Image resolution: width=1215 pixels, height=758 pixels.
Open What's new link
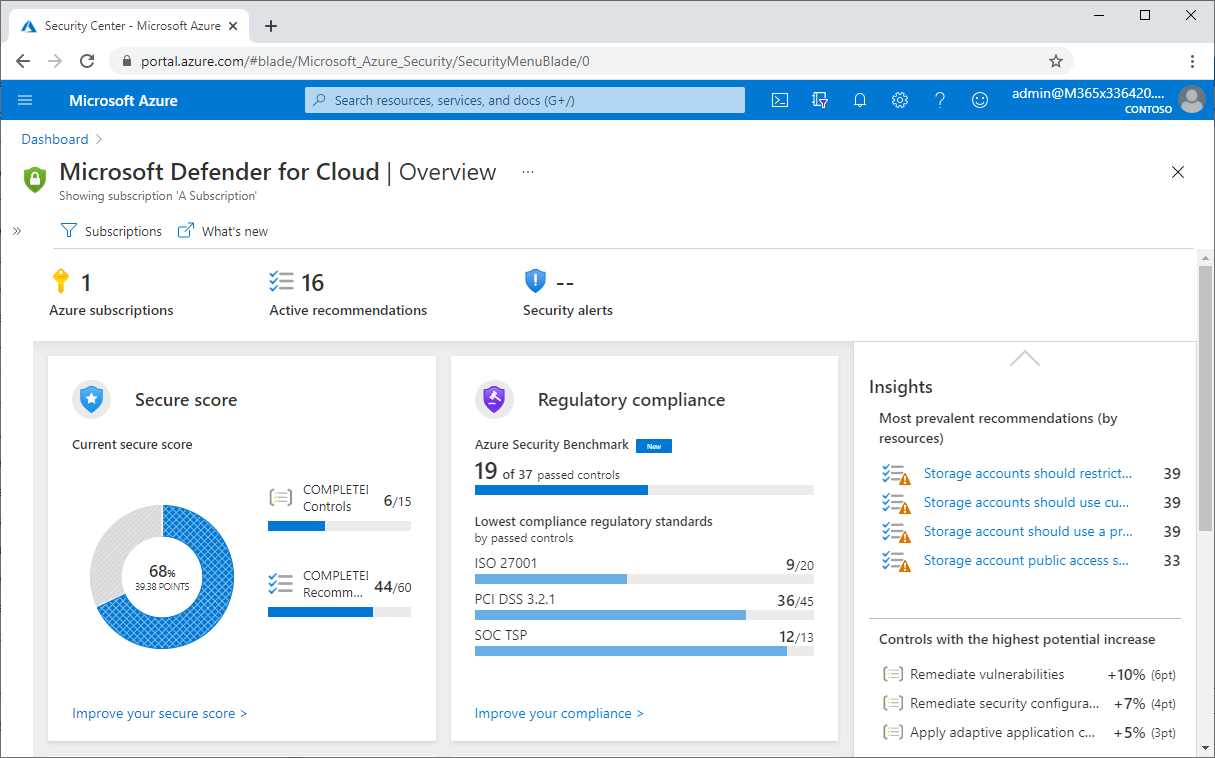(x=223, y=231)
